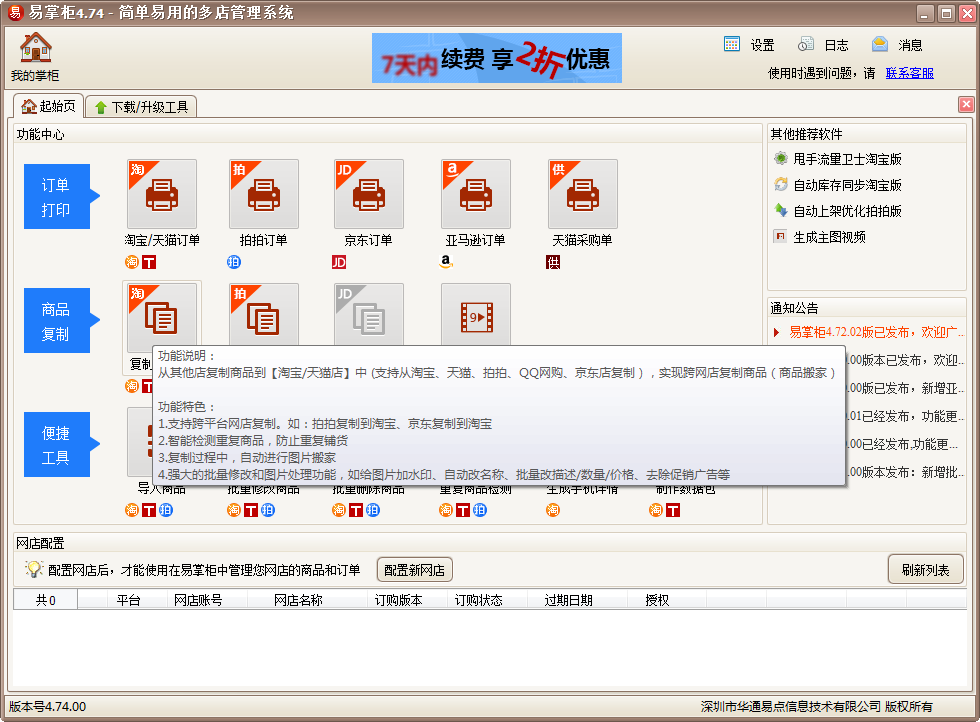Click the 共0 count header cell
The image size is (980, 722).
click(45, 600)
